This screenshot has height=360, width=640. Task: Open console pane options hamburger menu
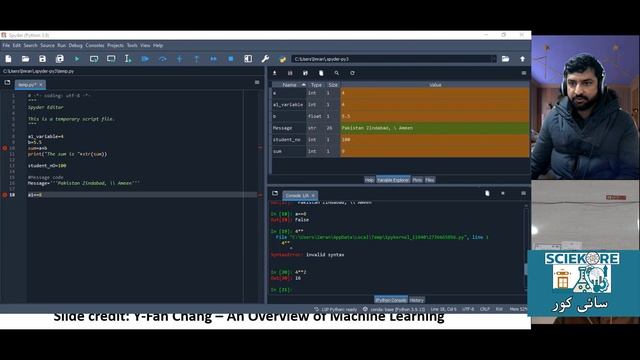click(523, 193)
